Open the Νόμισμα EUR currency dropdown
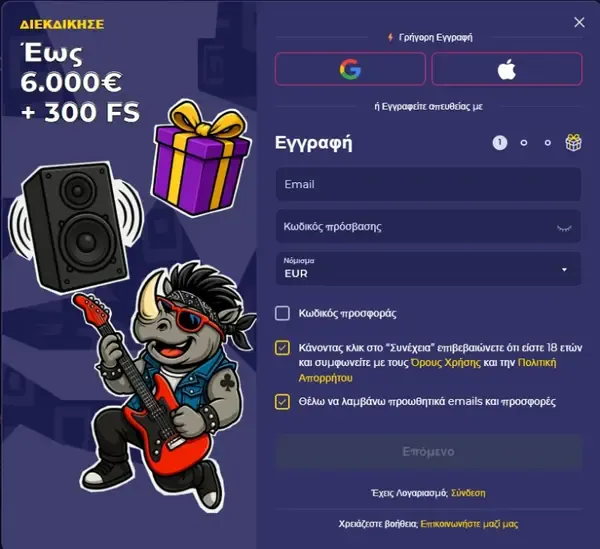This screenshot has width=600, height=549. click(428, 269)
